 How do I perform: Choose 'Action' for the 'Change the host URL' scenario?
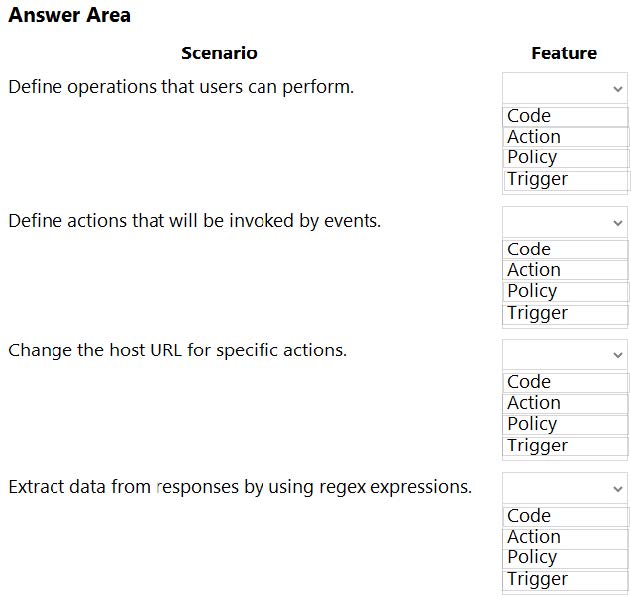point(565,403)
